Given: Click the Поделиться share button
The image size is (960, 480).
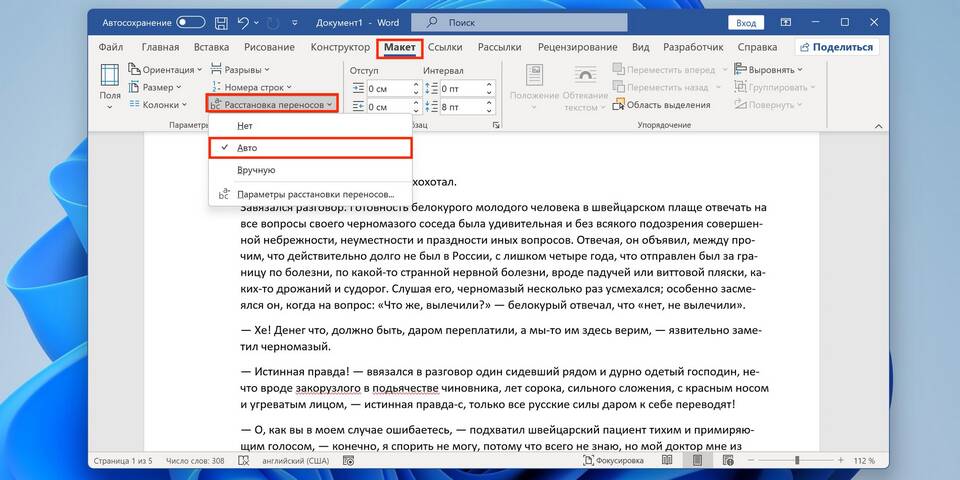Looking at the screenshot, I should (836, 47).
